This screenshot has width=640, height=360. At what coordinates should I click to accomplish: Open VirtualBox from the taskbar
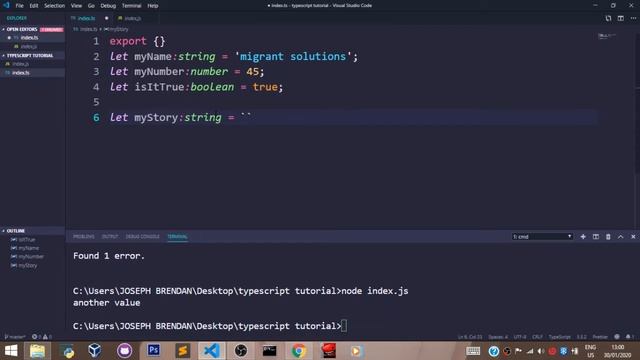click(x=95, y=351)
